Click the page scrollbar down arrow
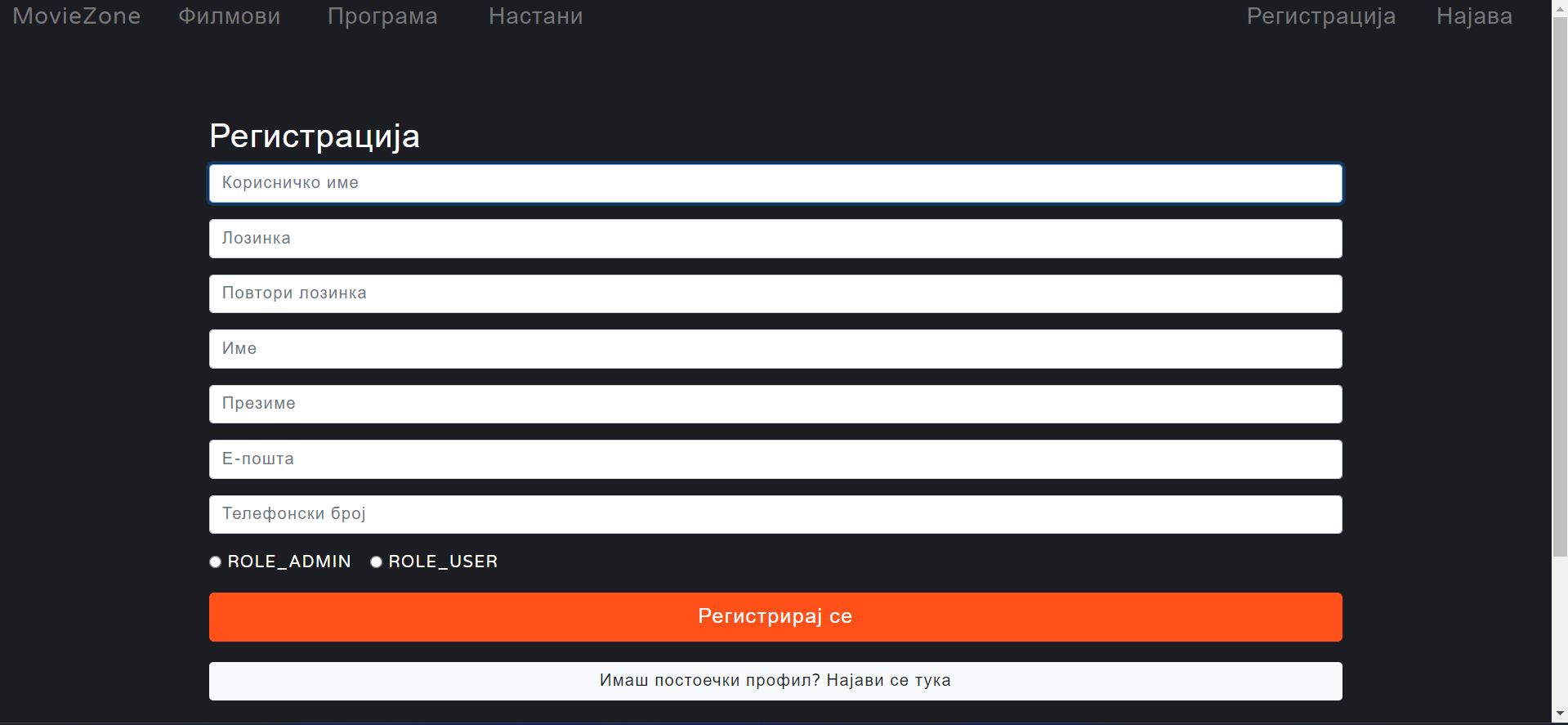This screenshot has height=725, width=1568. pyautogui.click(x=1560, y=715)
